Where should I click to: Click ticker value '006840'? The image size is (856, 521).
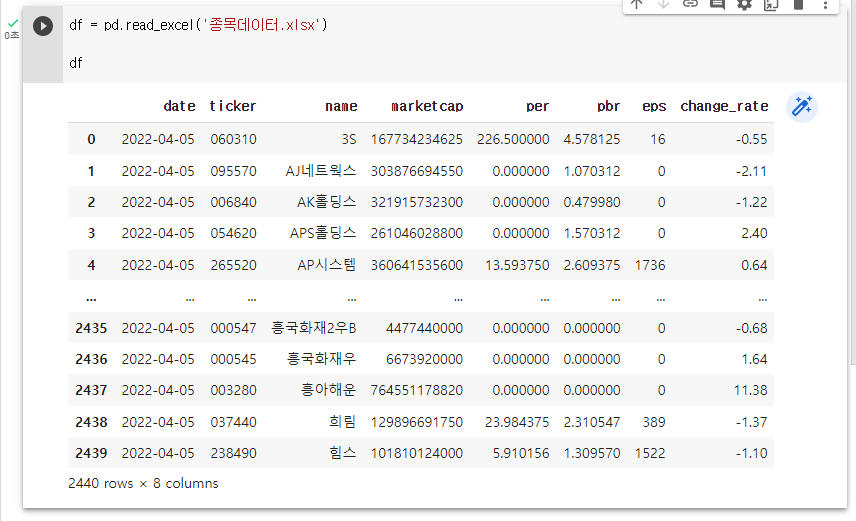[x=233, y=202]
